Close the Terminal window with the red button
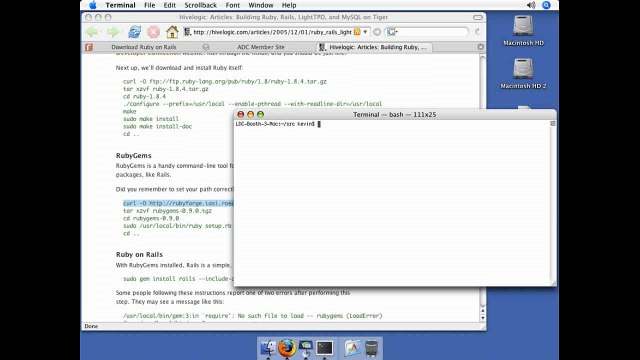 240,115
